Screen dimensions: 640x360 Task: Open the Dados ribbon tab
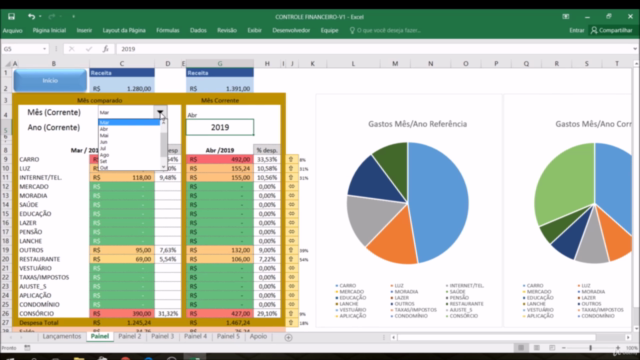click(198, 30)
